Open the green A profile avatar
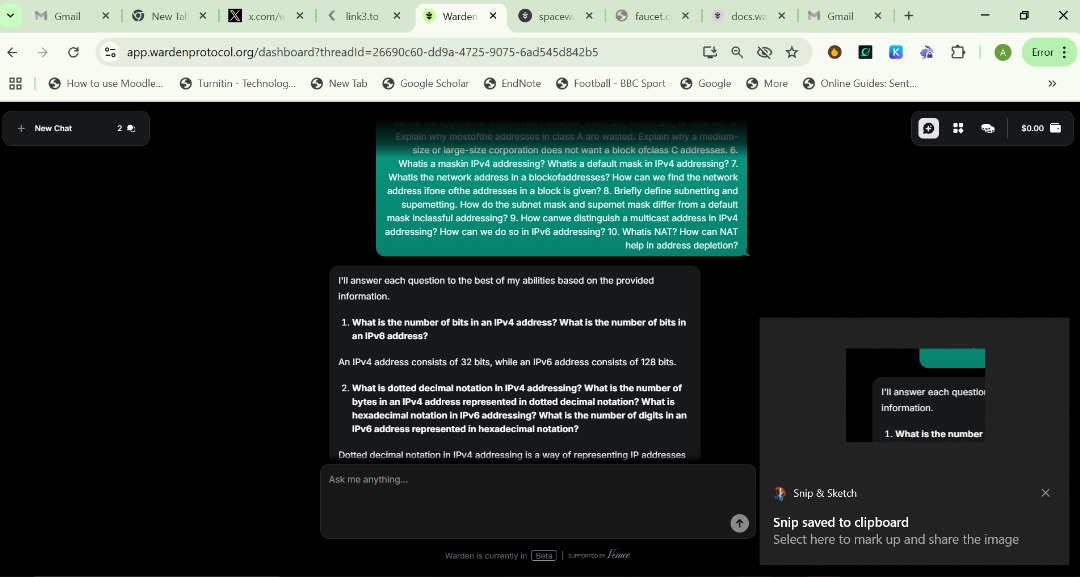Viewport: 1080px width, 577px height. pos(1003,52)
